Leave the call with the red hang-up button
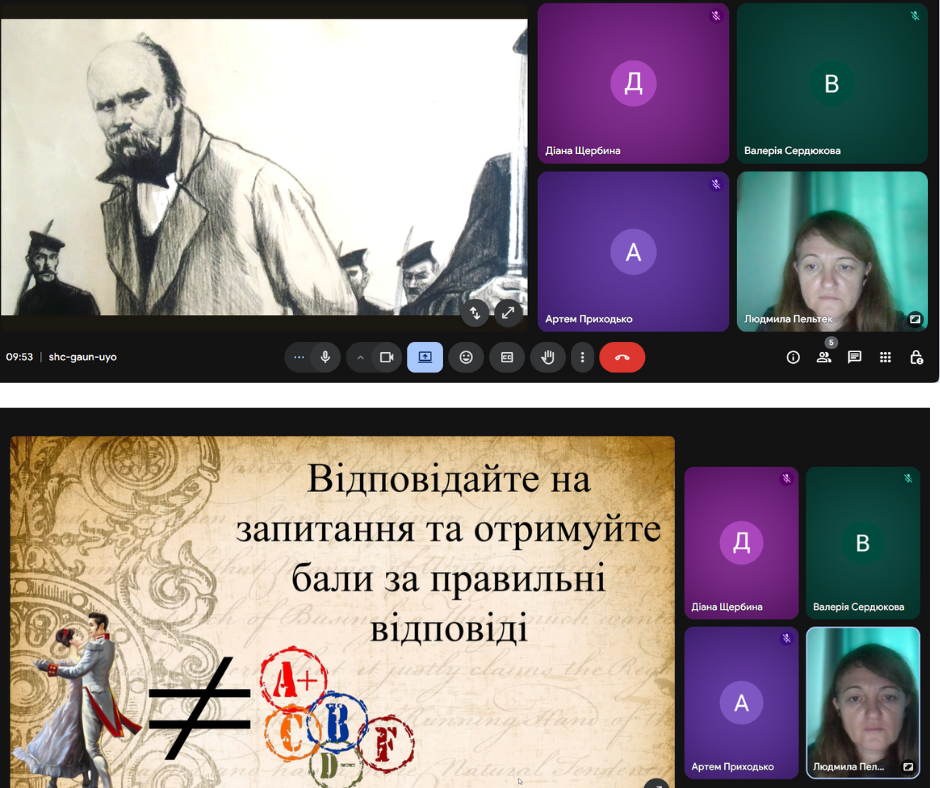 point(622,357)
